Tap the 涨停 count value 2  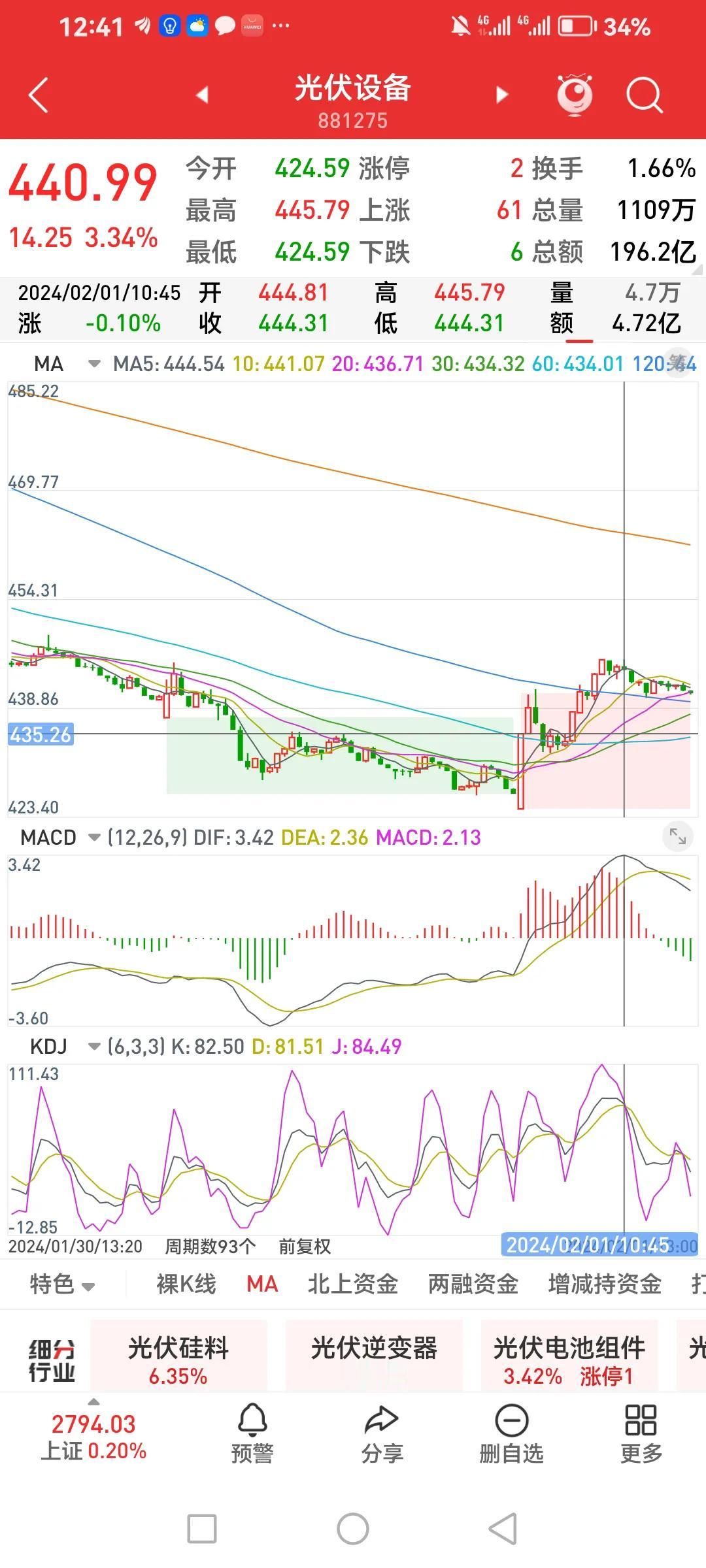(x=516, y=169)
